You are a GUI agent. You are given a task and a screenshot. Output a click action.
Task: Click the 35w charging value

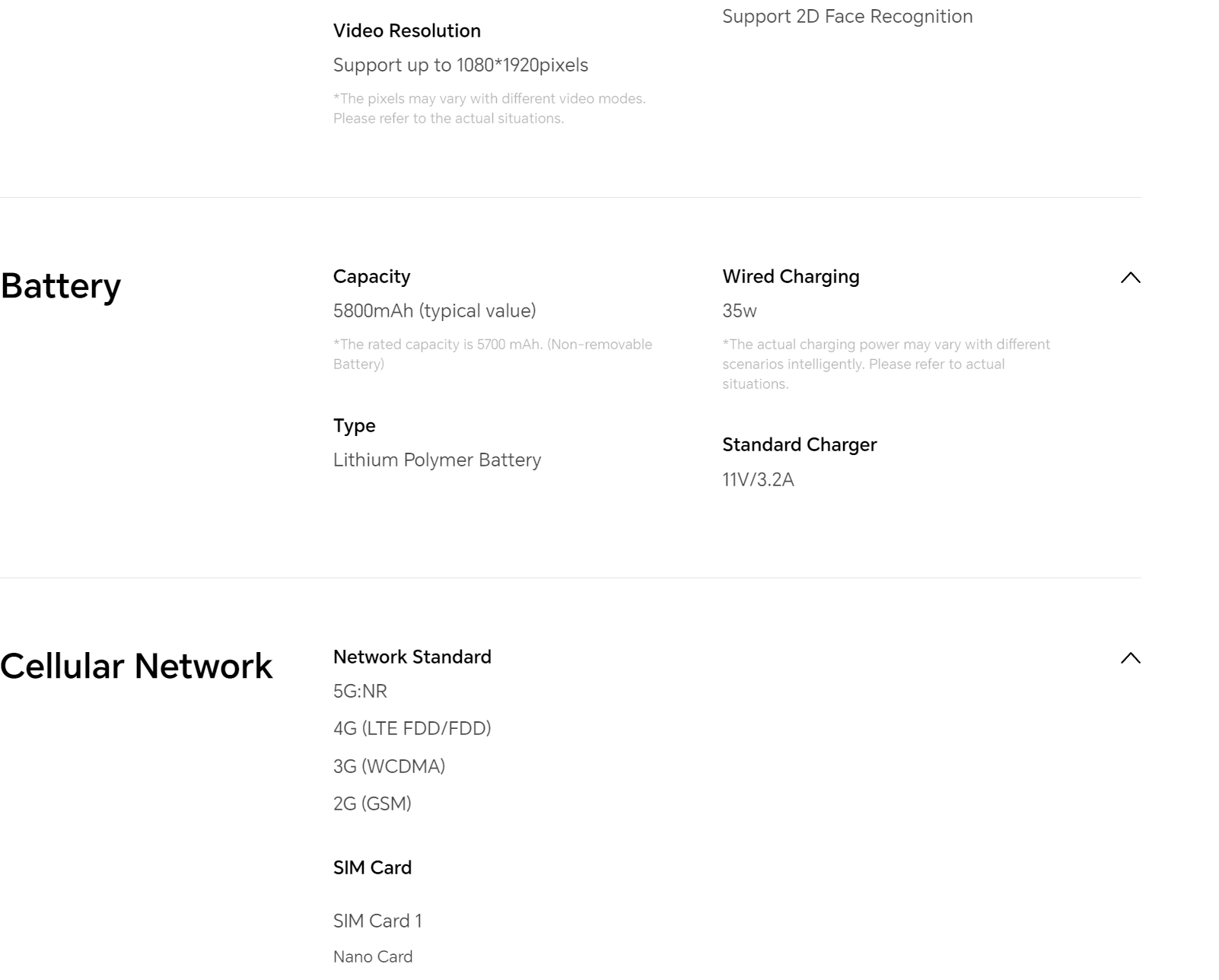pos(740,311)
